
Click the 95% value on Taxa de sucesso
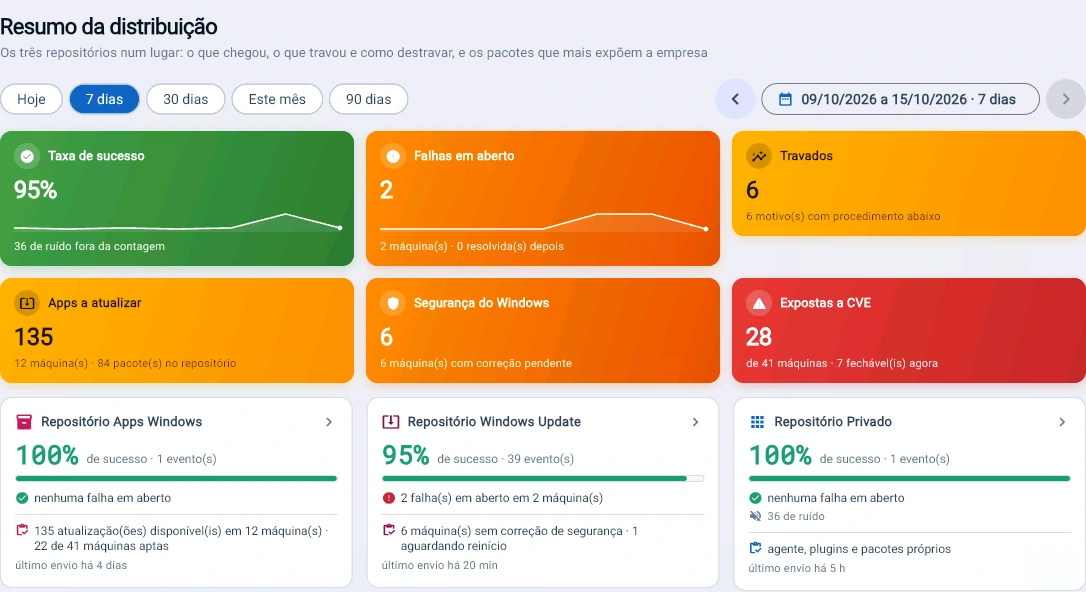pos(35,190)
